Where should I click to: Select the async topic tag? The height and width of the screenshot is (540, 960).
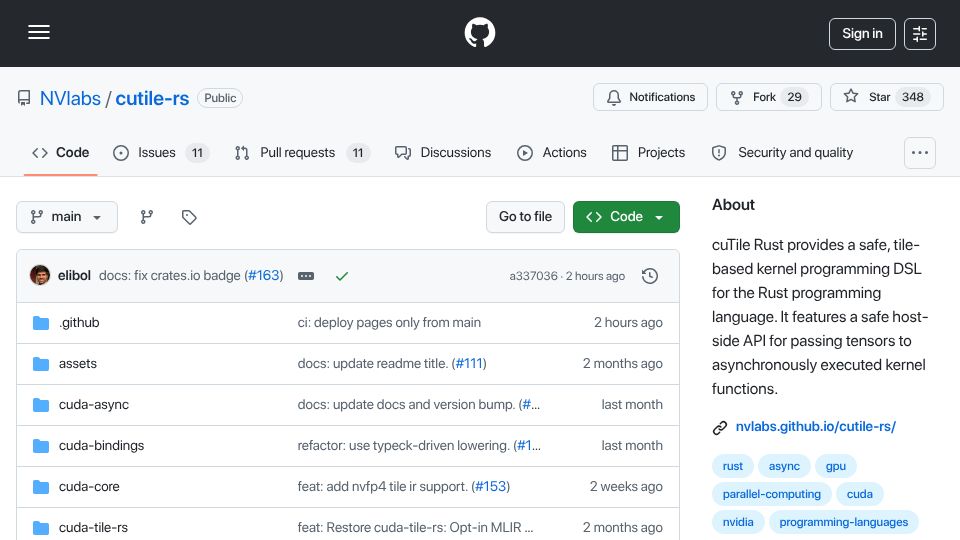784,466
